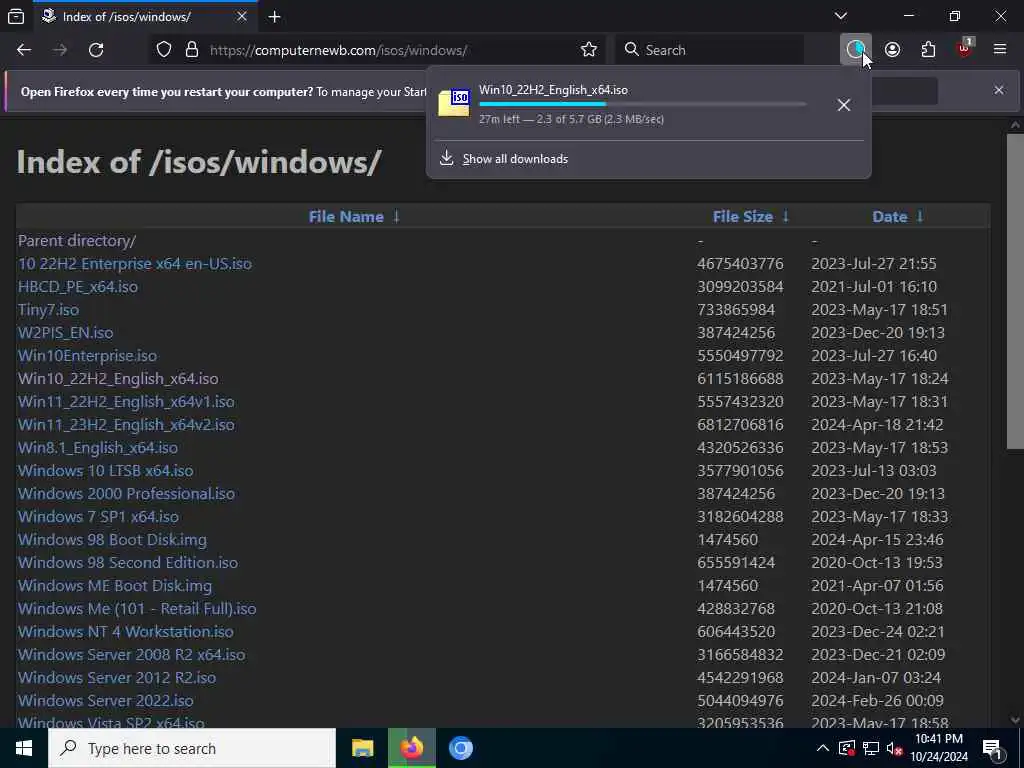Download 10 22H2 Enterprise x64 en-US.iso
This screenshot has width=1024, height=768.
click(135, 263)
